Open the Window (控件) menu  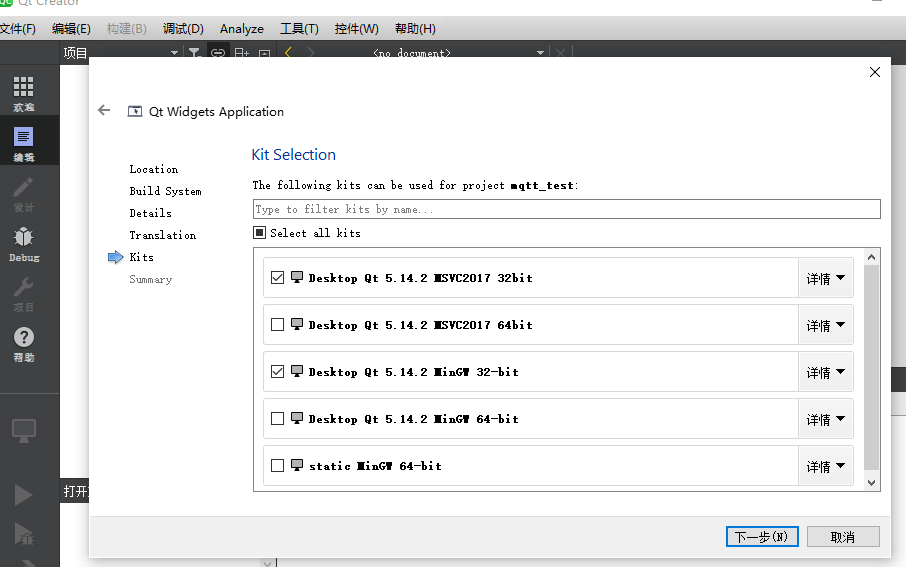pyautogui.click(x=357, y=28)
